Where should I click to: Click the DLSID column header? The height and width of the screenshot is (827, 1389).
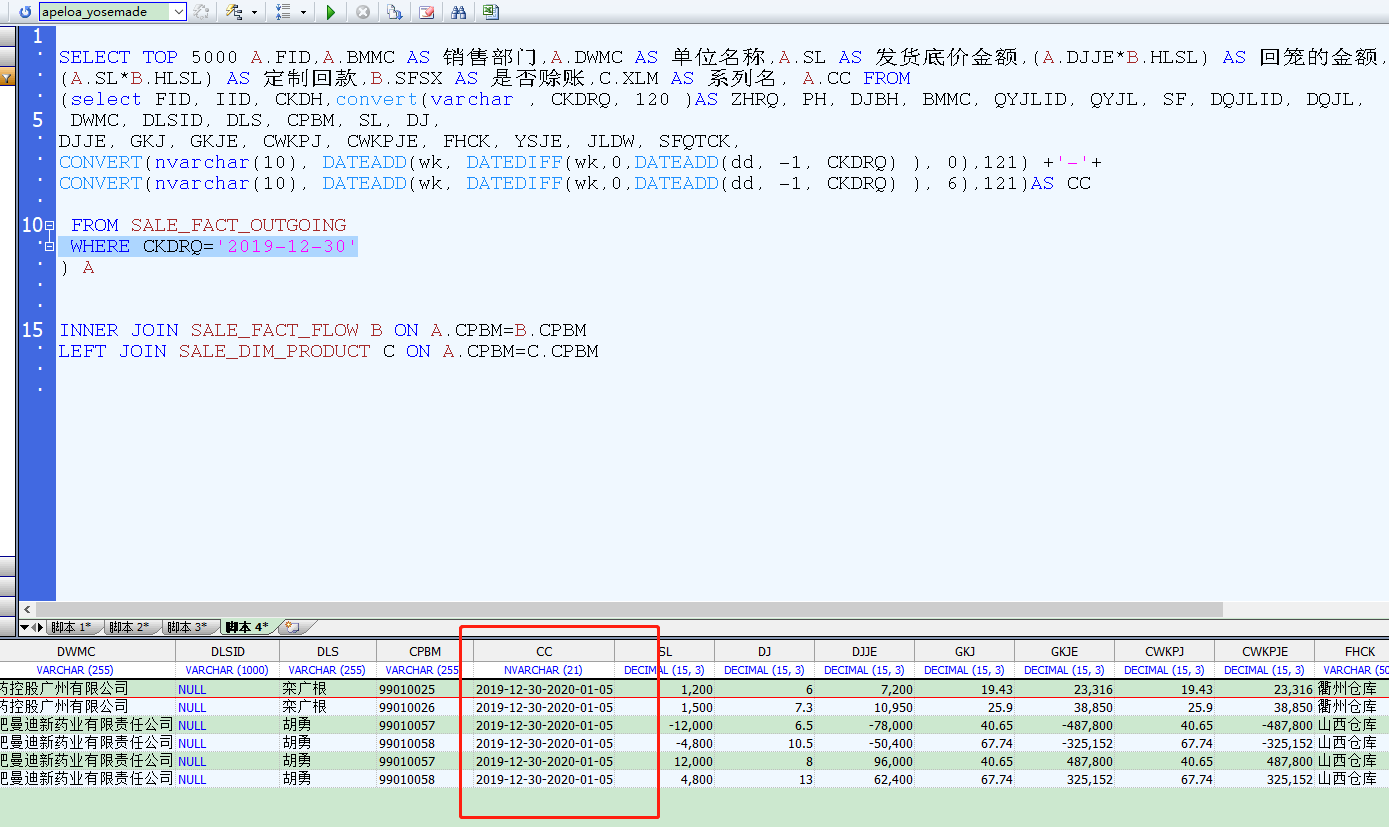pyautogui.click(x=227, y=651)
